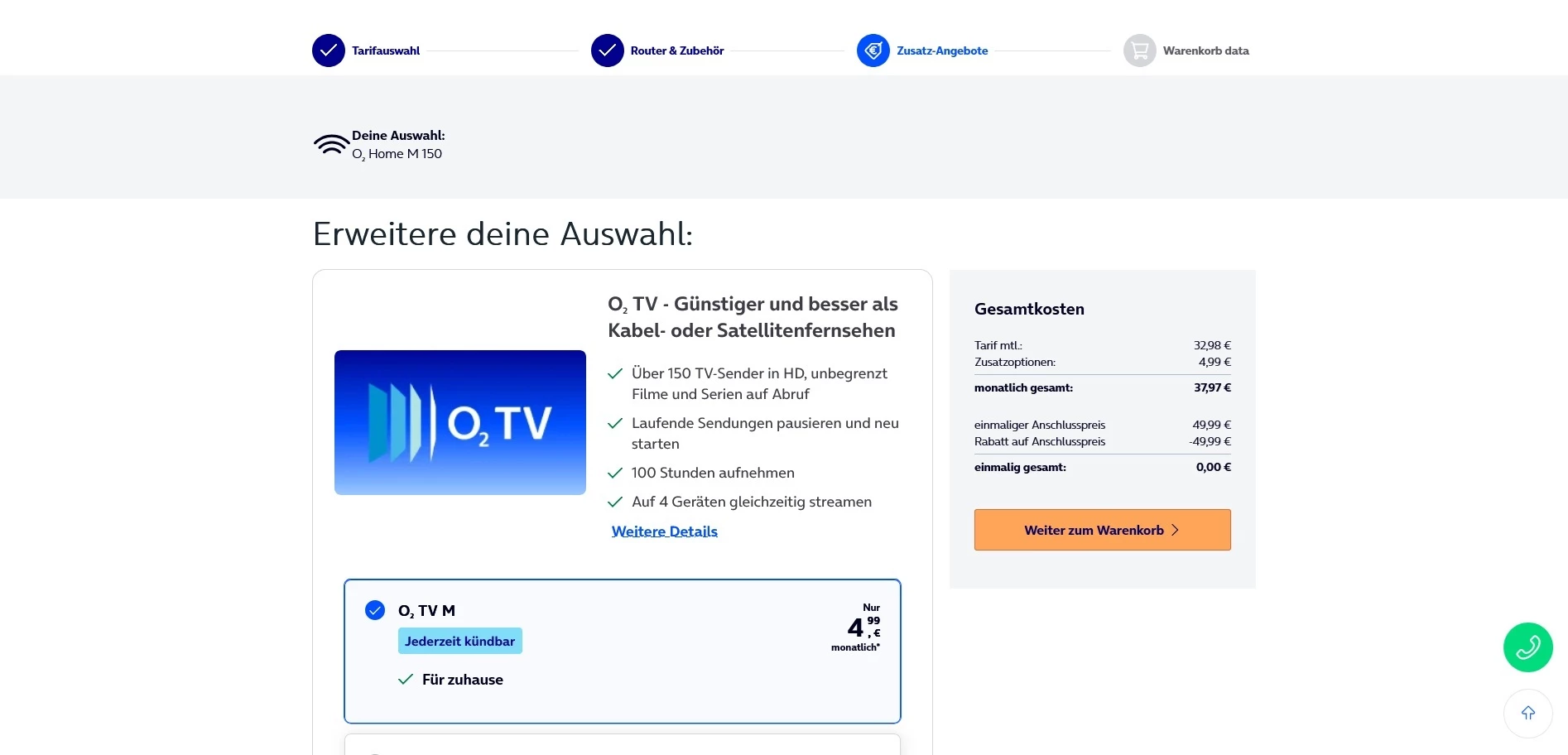This screenshot has width=1568, height=755.
Task: Switch to the Zusatz-Angebote step label
Action: click(x=942, y=50)
